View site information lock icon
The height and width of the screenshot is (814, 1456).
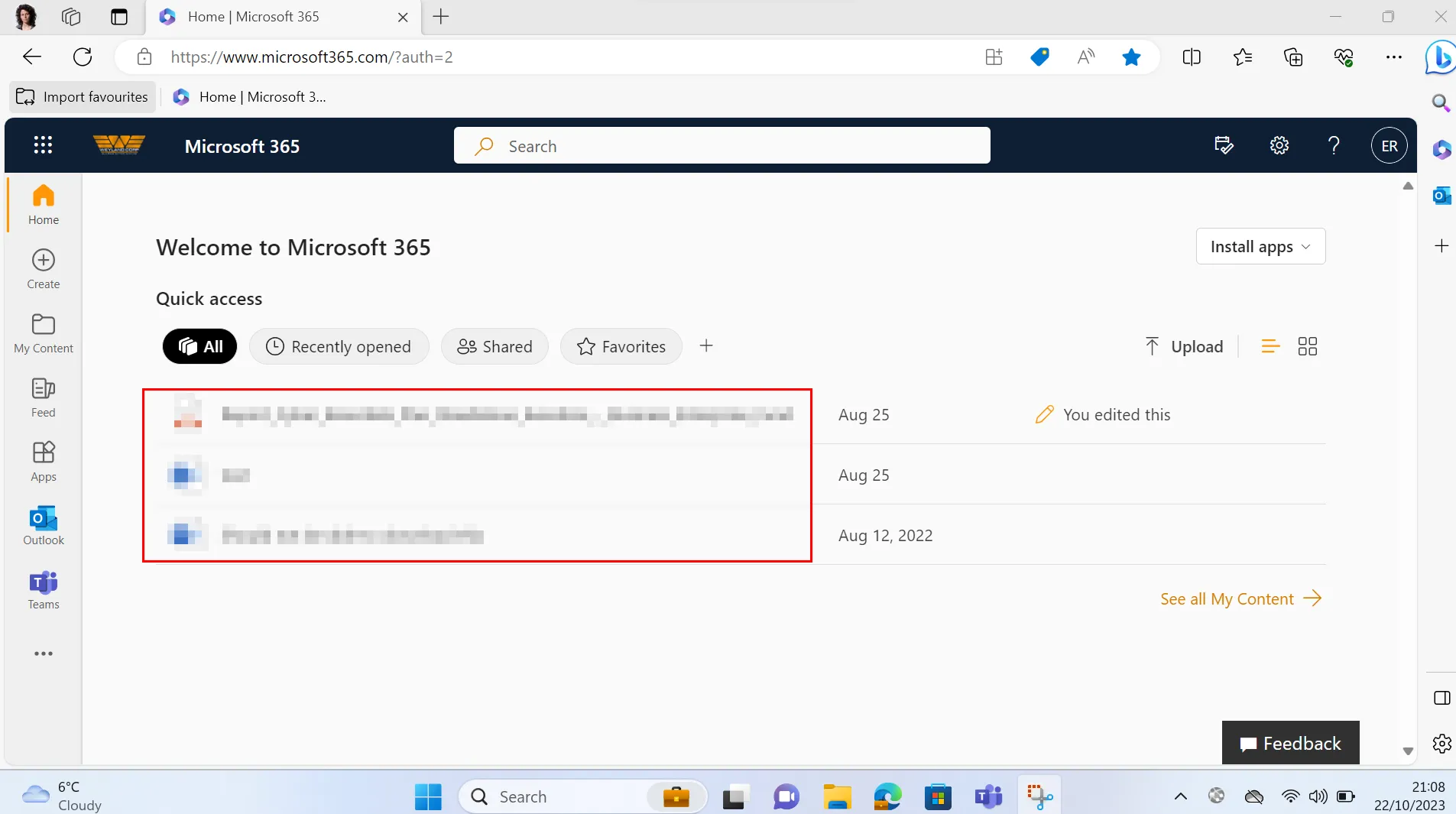(144, 57)
